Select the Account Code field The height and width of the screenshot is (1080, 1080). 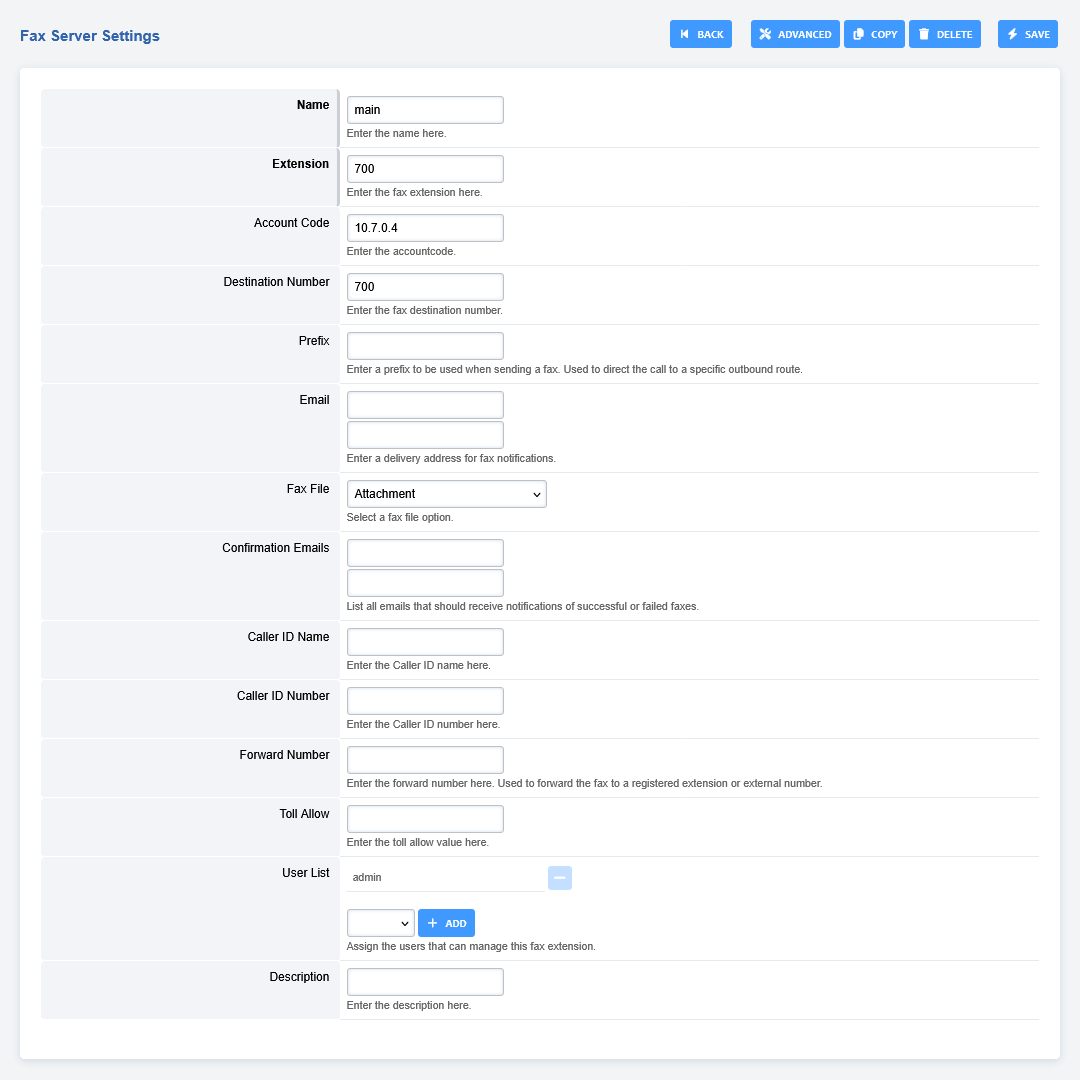(425, 228)
